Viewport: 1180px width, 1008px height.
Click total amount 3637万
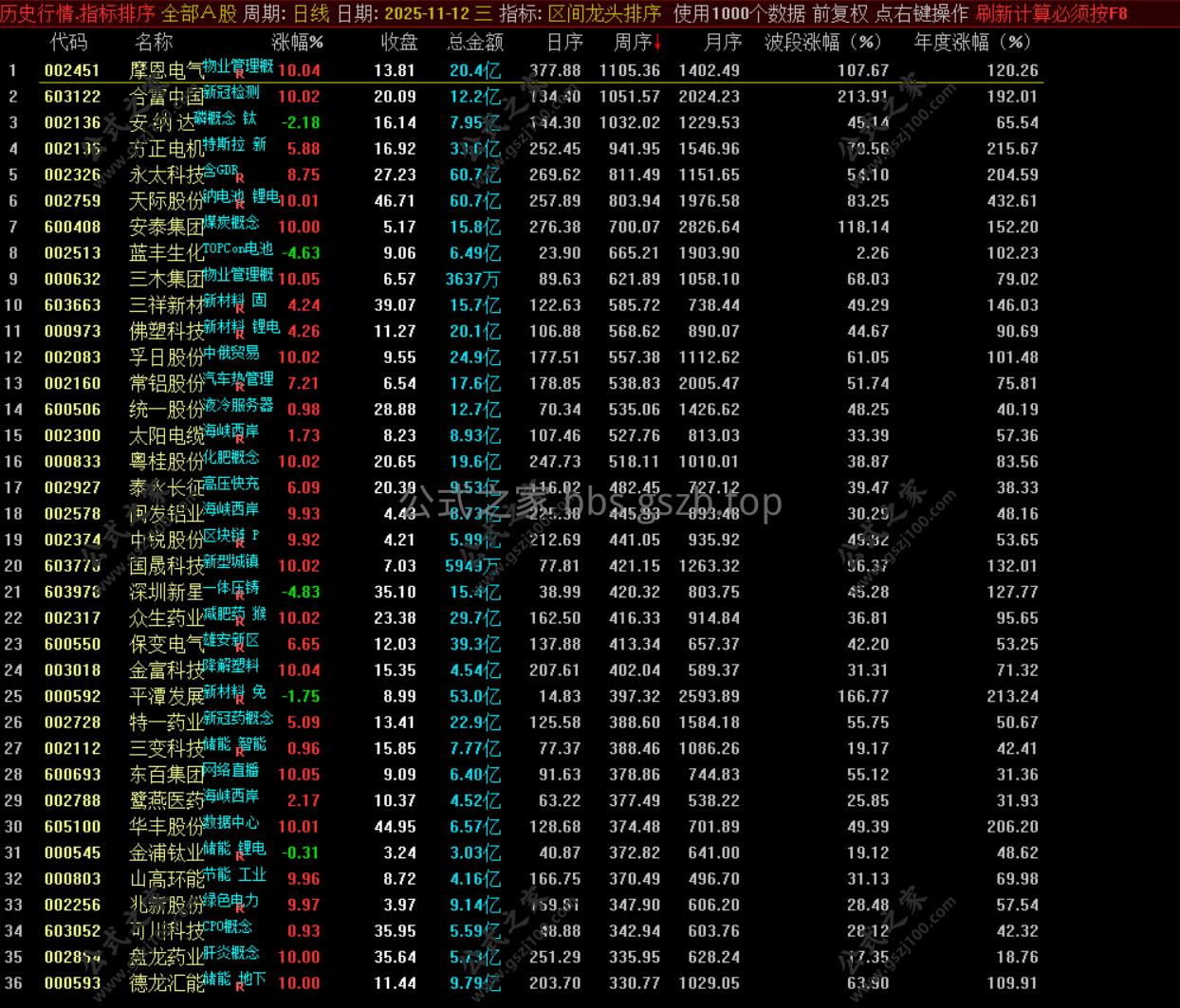click(473, 279)
